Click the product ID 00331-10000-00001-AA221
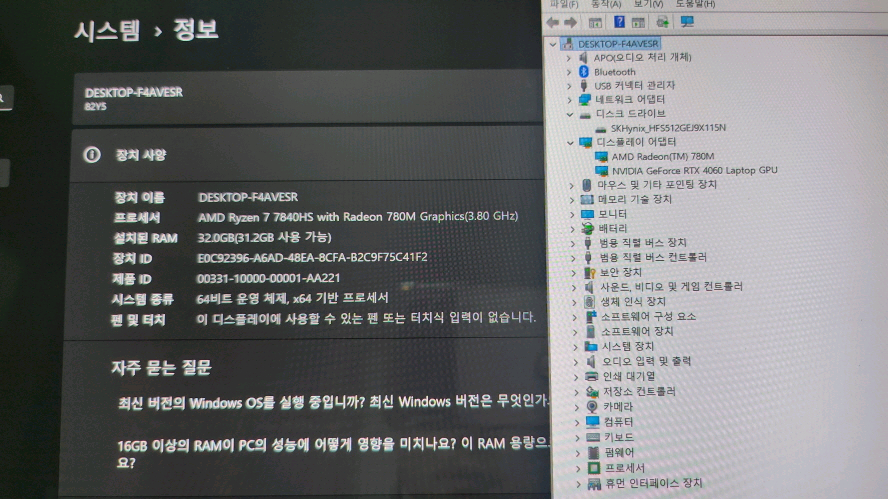The height and width of the screenshot is (499, 888). click(268, 278)
